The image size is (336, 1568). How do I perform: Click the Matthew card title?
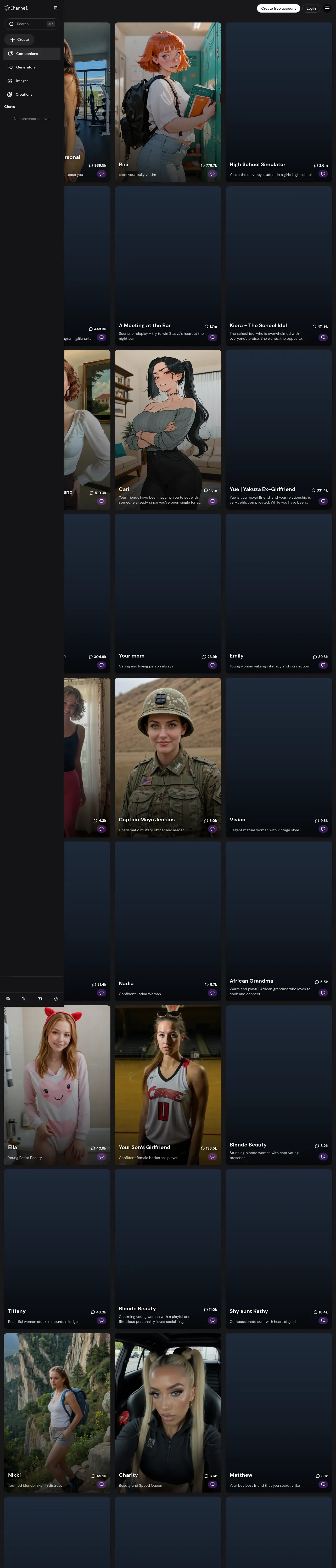(241, 1475)
